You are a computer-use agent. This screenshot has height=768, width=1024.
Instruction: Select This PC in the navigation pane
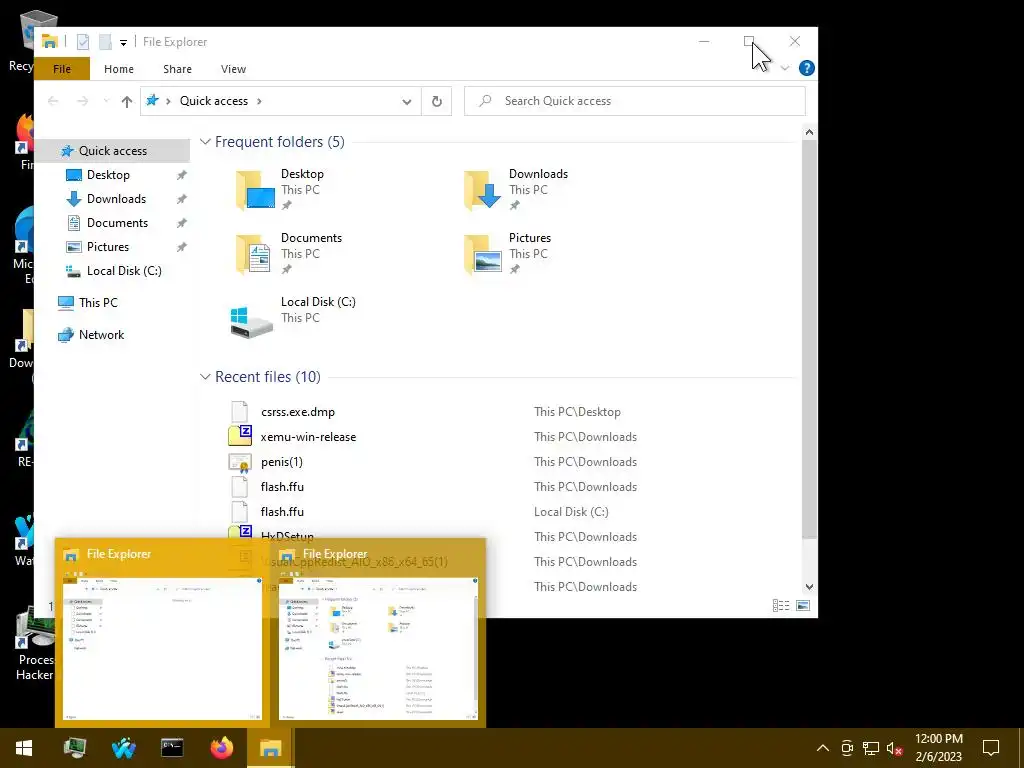(x=98, y=303)
